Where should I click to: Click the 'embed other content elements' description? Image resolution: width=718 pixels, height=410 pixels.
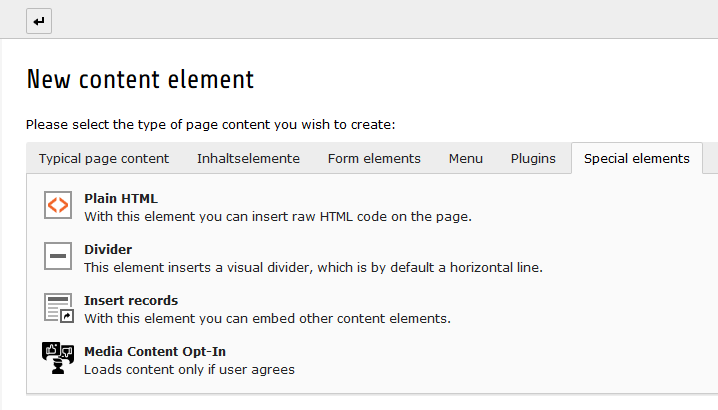(x=267, y=318)
